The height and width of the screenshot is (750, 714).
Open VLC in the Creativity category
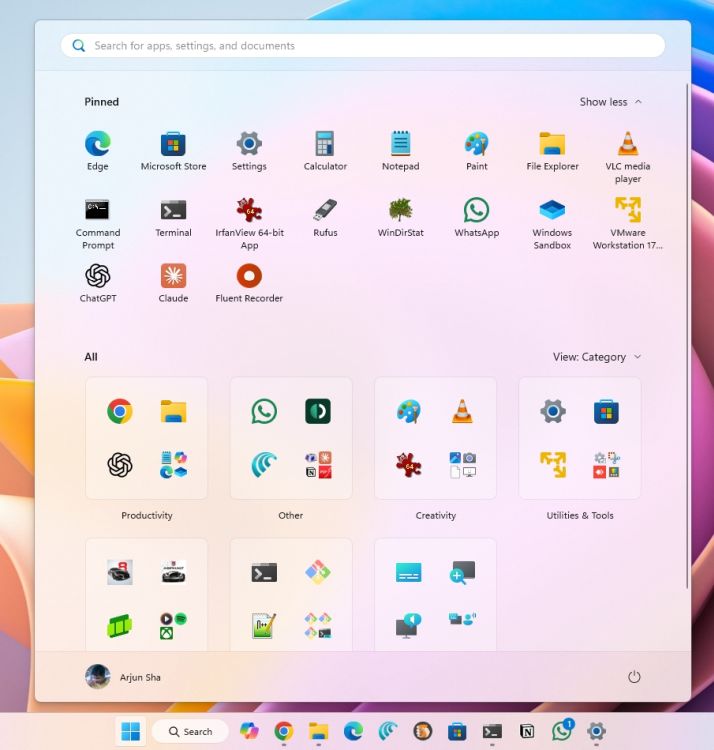point(462,411)
